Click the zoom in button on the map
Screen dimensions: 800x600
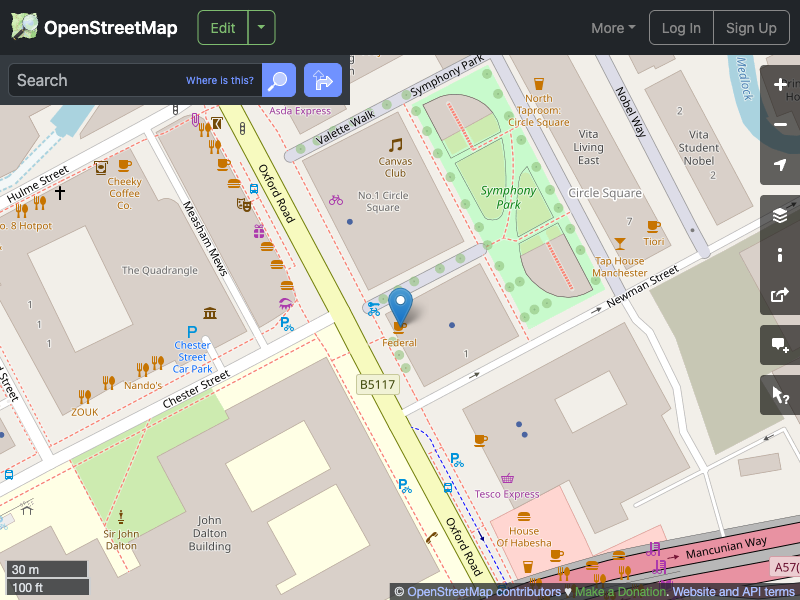tap(780, 85)
